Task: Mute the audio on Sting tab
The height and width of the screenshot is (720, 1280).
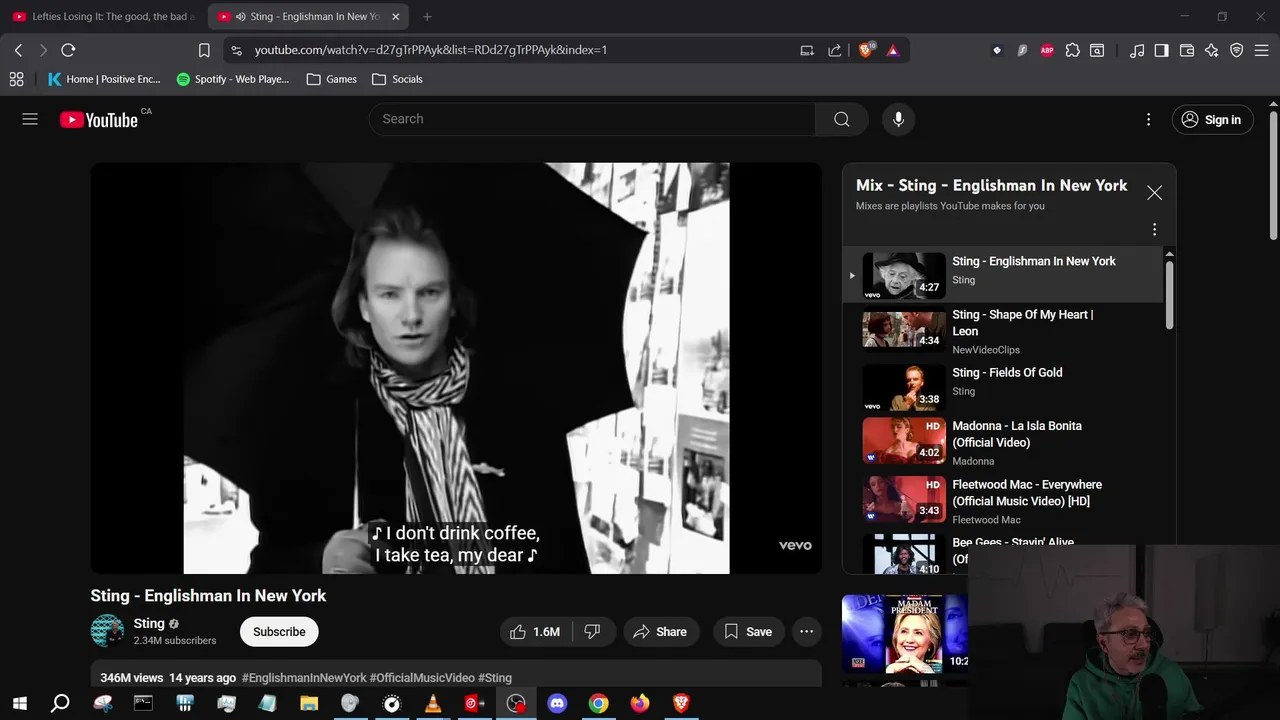Action: point(241,16)
